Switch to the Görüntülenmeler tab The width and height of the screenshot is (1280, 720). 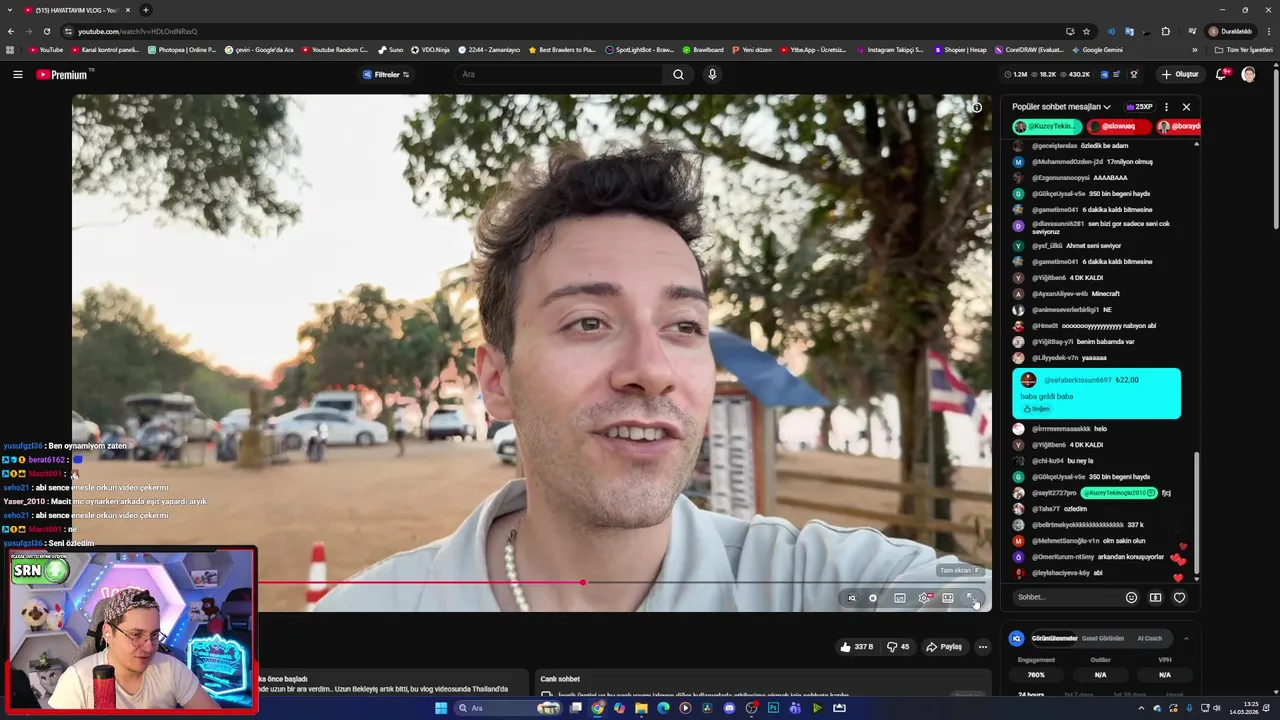[1054, 638]
